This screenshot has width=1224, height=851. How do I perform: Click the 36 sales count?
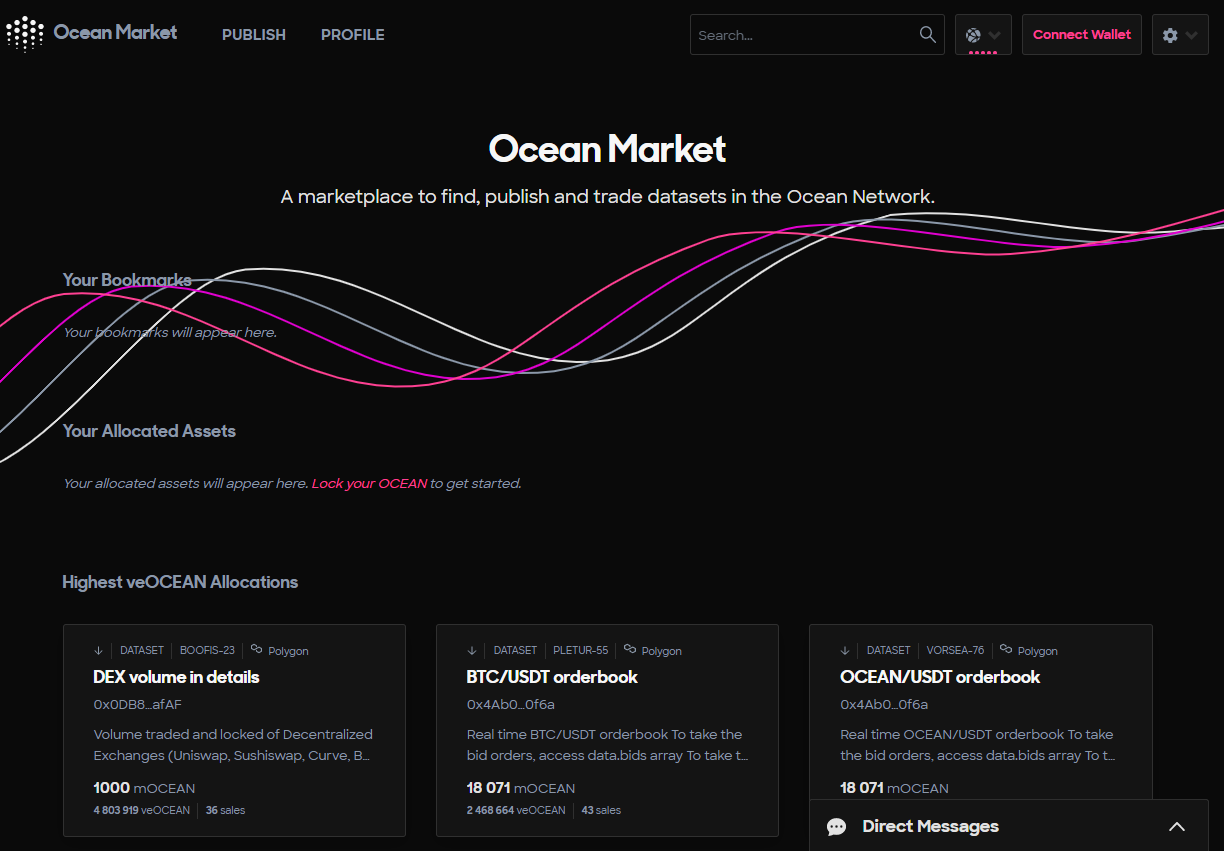[x=225, y=810]
